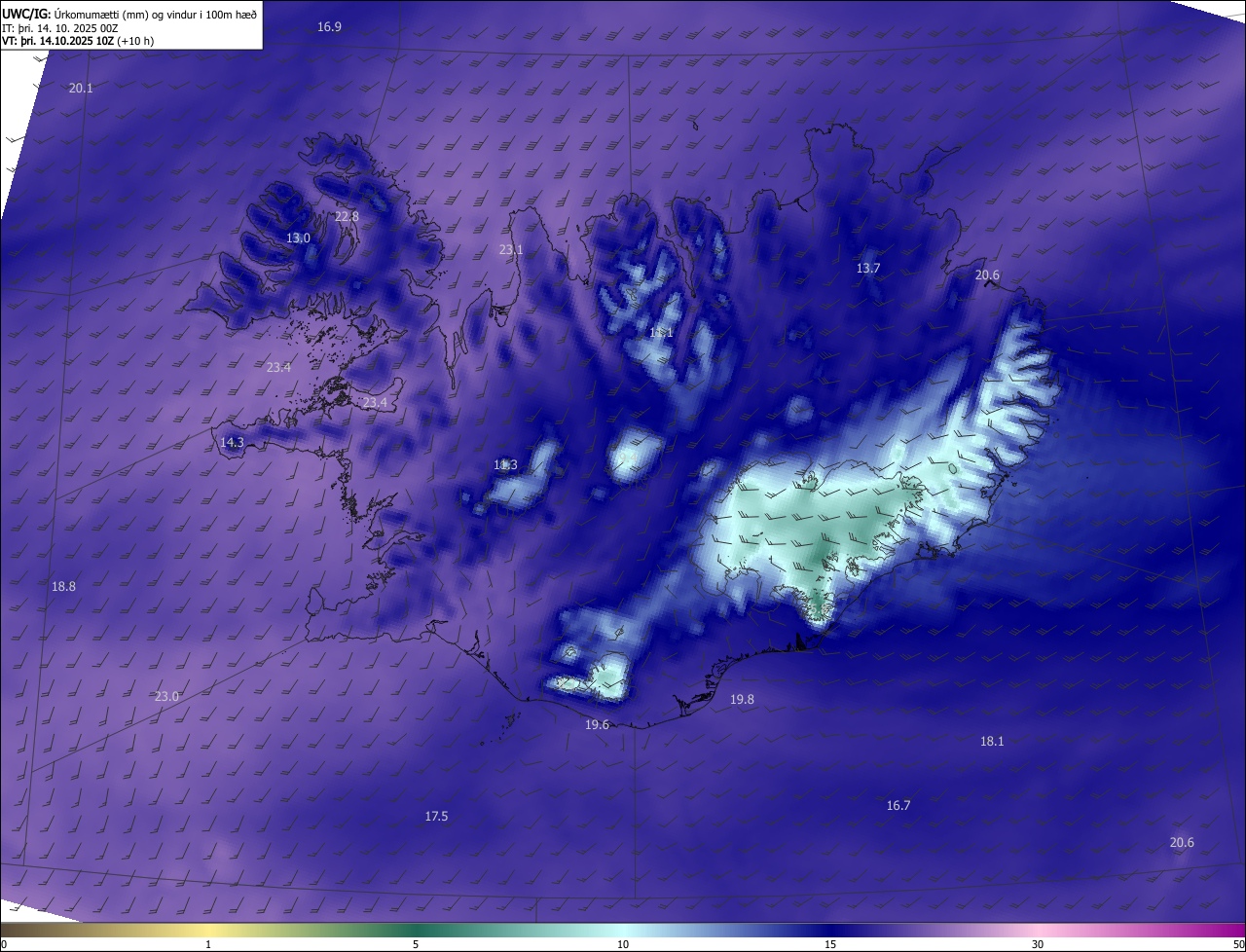This screenshot has height=952, width=1246.
Task: Select the 14.3 value label
Action: [x=232, y=442]
